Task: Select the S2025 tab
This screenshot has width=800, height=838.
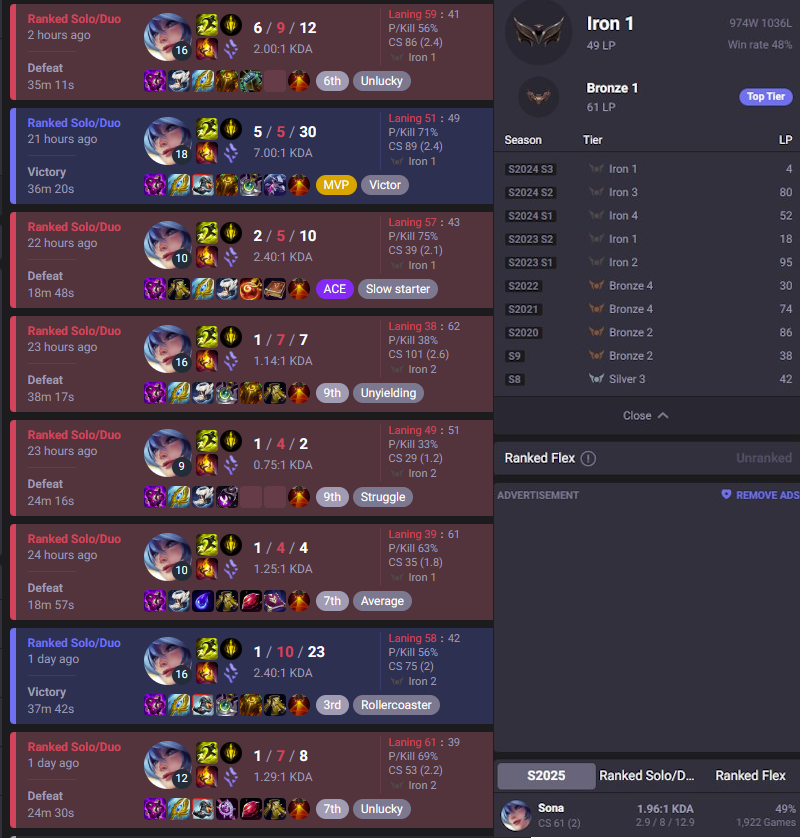Action: (546, 775)
